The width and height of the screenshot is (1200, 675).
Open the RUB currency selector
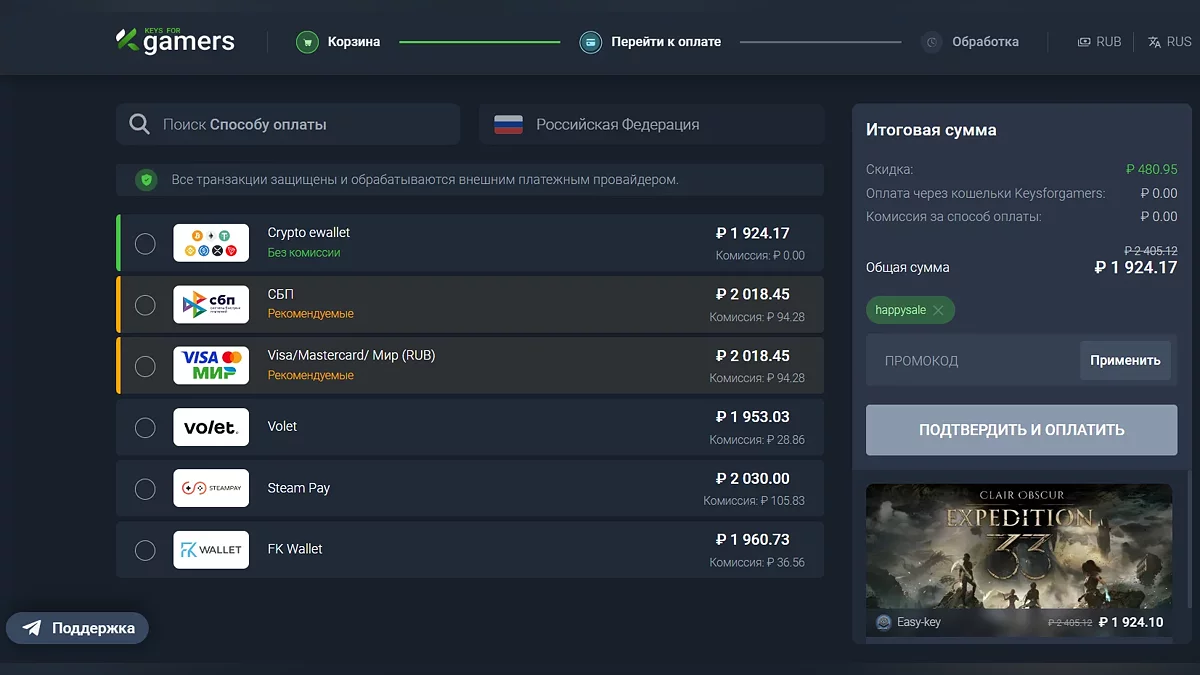(1099, 42)
